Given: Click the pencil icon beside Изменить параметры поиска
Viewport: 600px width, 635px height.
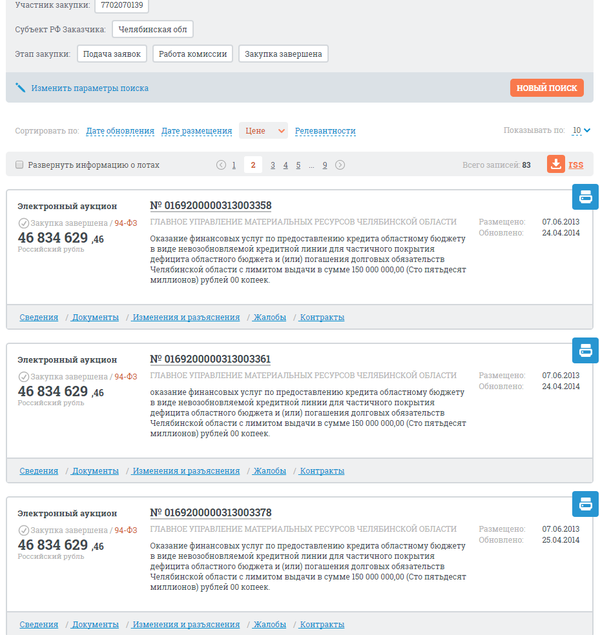Looking at the screenshot, I should pyautogui.click(x=20, y=88).
